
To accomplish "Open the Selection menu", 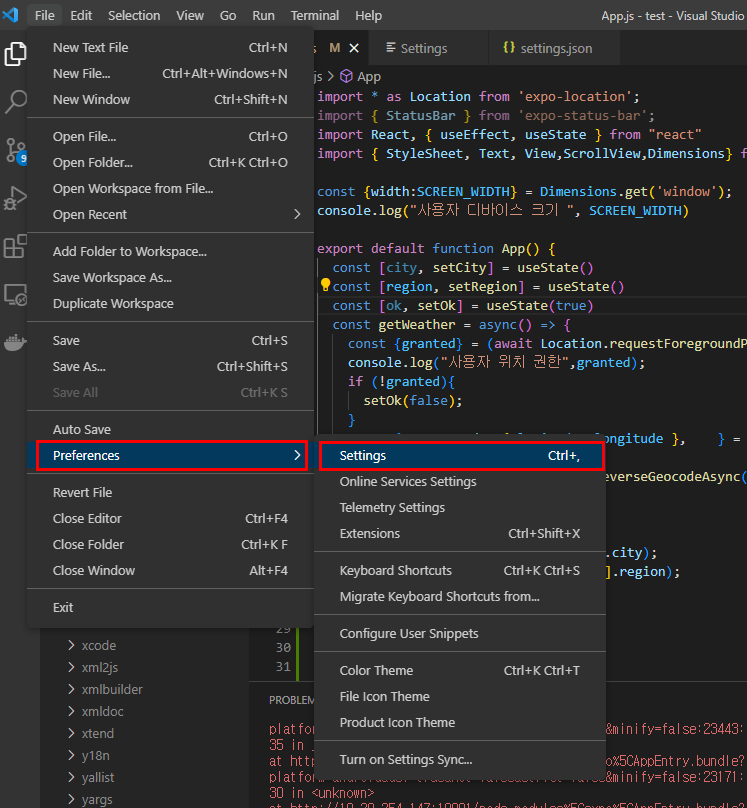I will (134, 15).
